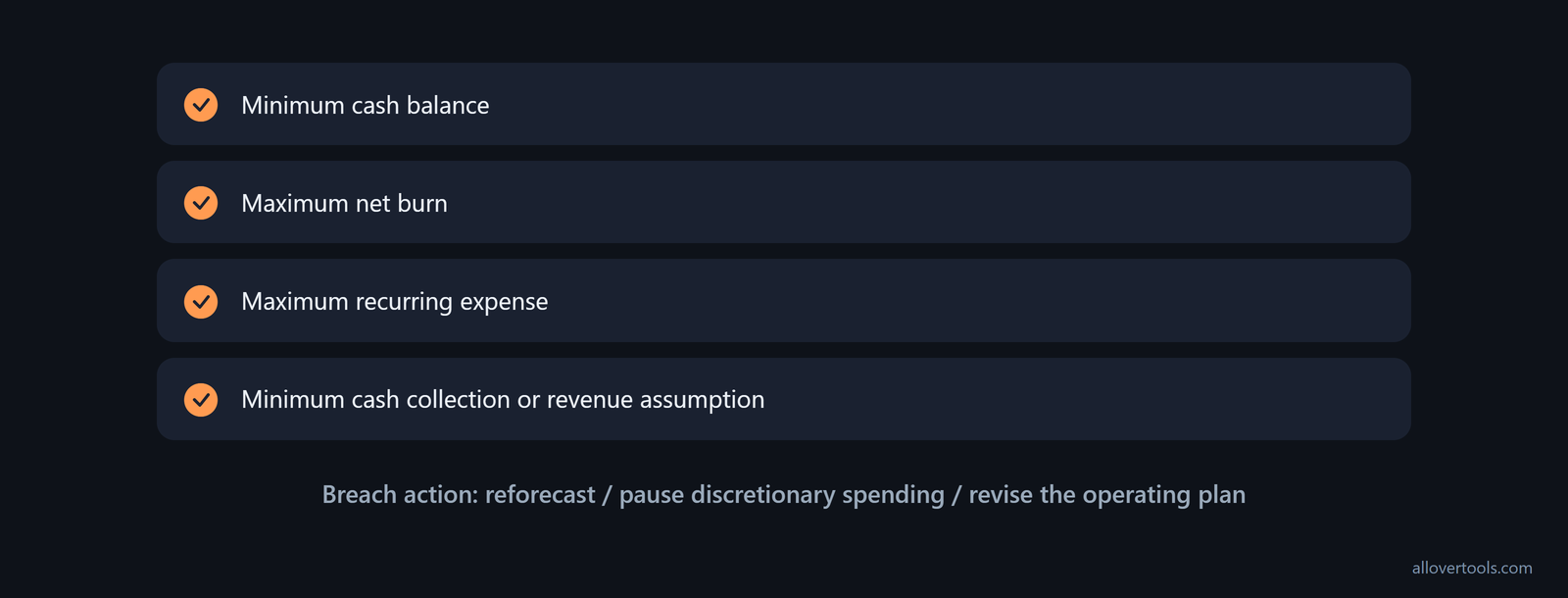Select the 'Minimum cash balance' label text
This screenshot has height=598, width=1568.
pyautogui.click(x=366, y=105)
